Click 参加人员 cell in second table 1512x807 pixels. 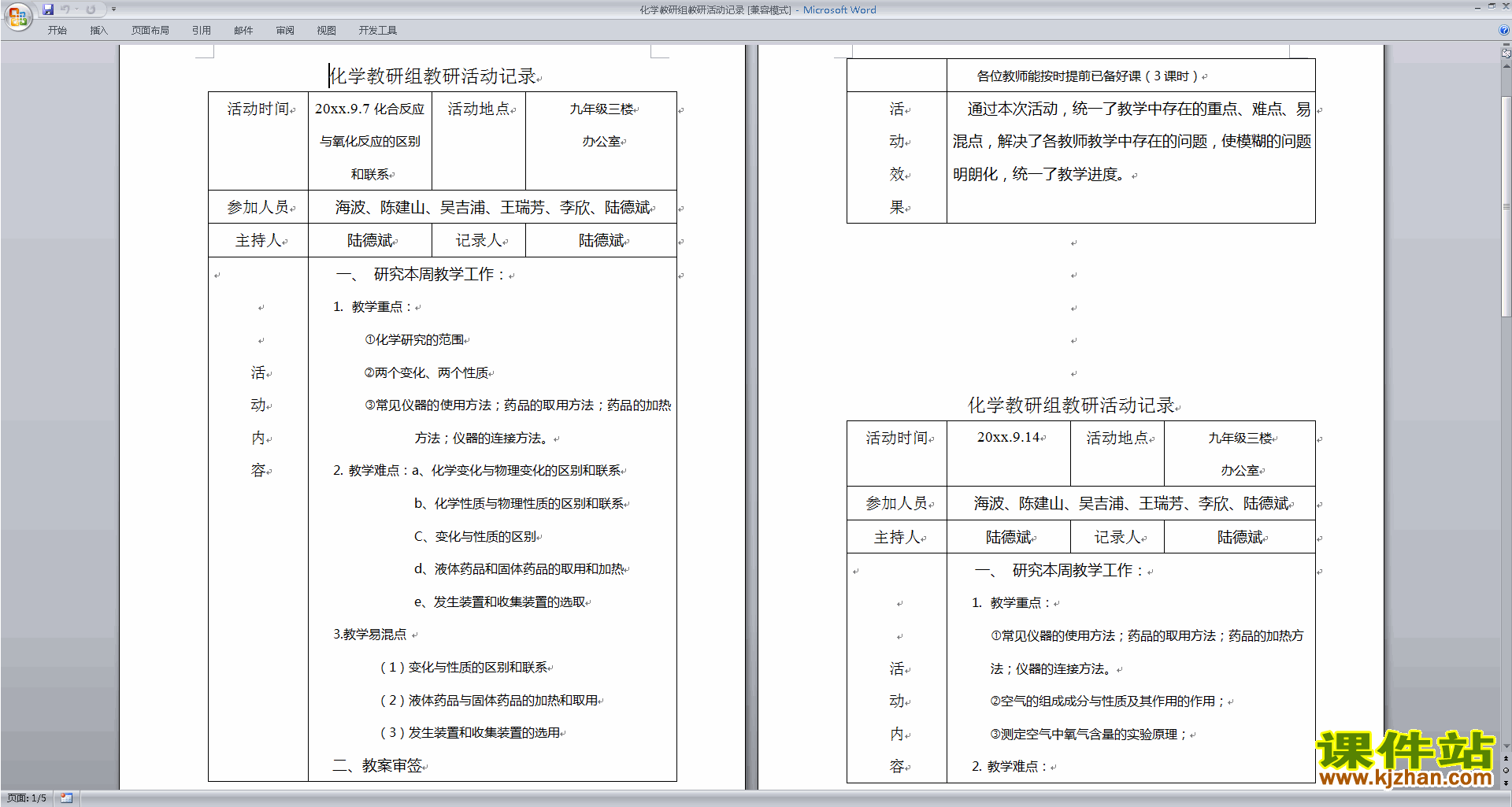pos(897,503)
